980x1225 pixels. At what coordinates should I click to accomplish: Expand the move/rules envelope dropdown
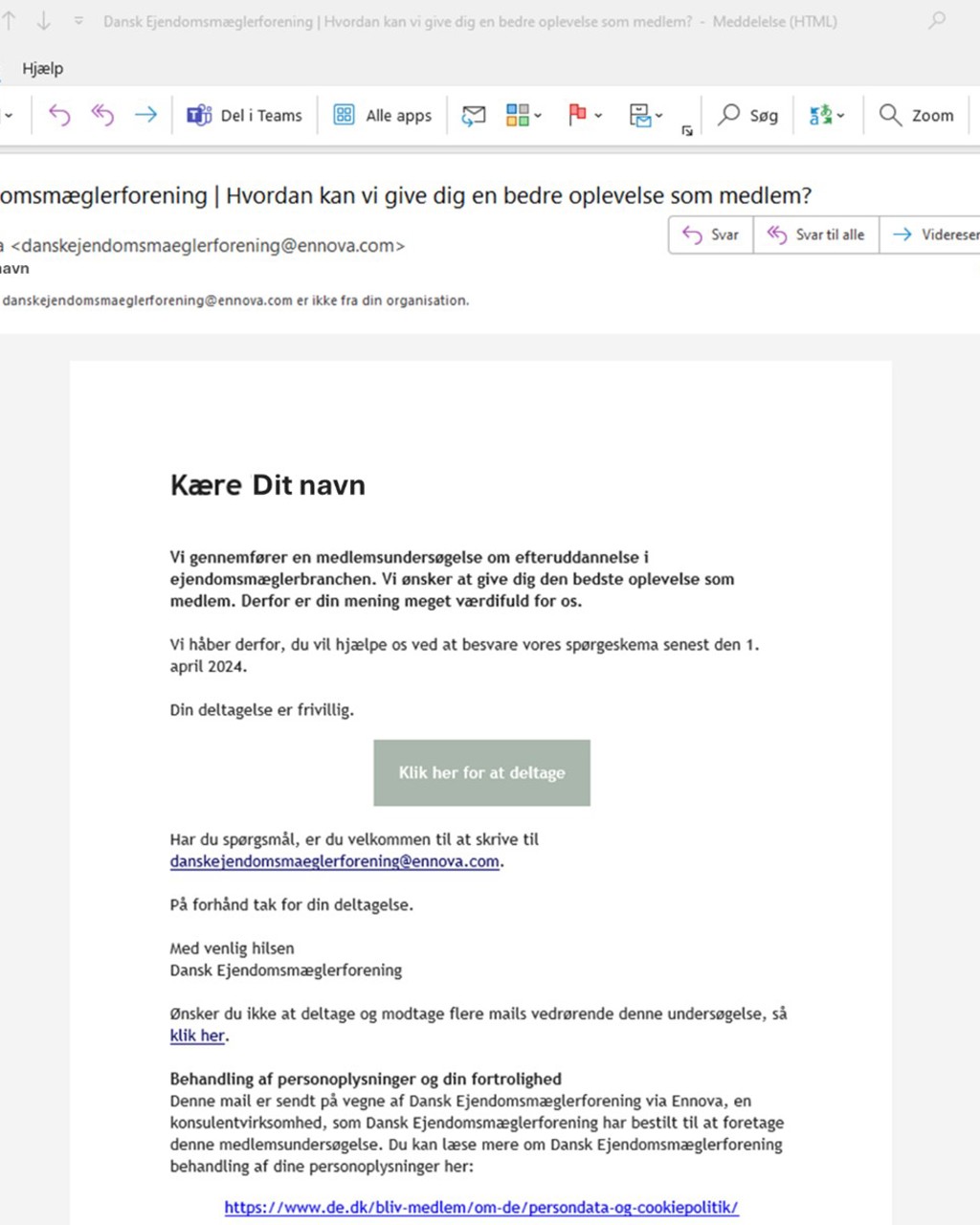[x=646, y=116]
